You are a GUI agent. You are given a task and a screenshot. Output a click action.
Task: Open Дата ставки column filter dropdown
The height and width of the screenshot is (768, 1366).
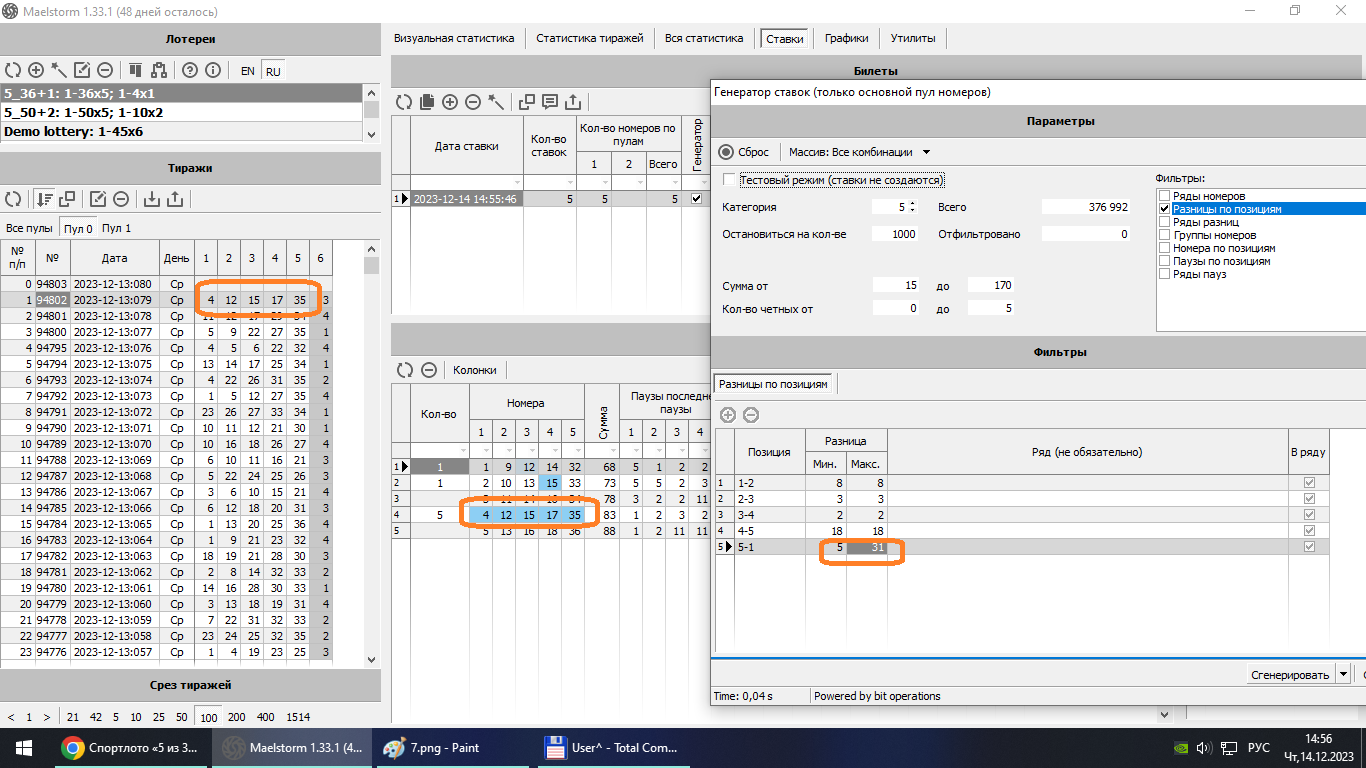click(517, 182)
